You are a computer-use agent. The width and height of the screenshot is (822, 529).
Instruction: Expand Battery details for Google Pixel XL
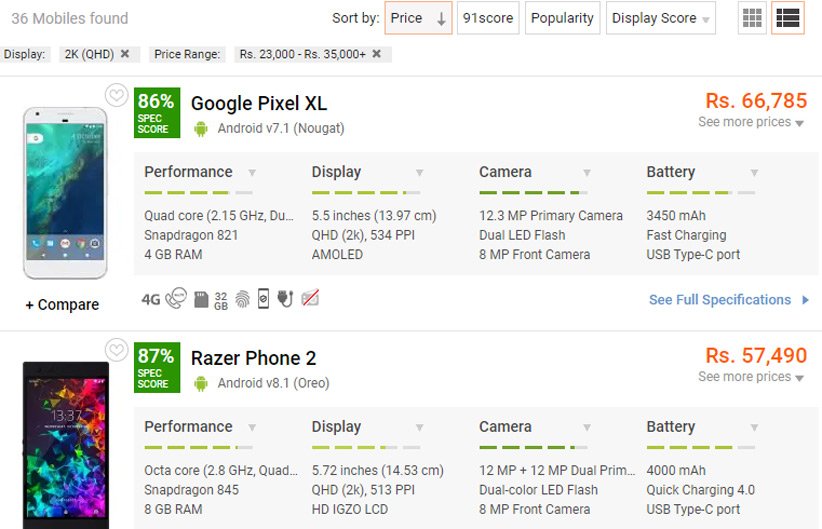[x=754, y=172]
